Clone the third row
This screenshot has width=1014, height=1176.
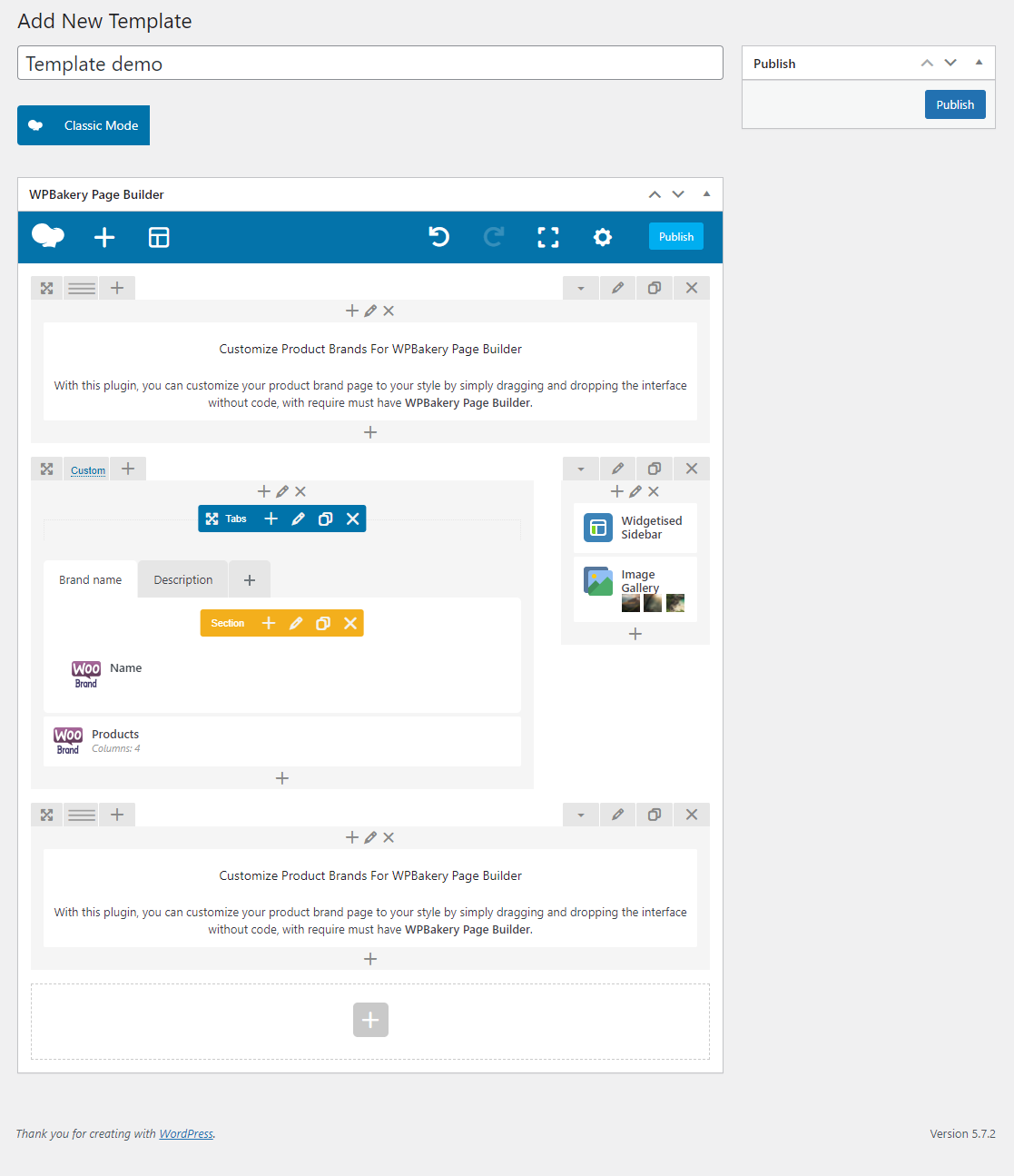[x=655, y=815]
